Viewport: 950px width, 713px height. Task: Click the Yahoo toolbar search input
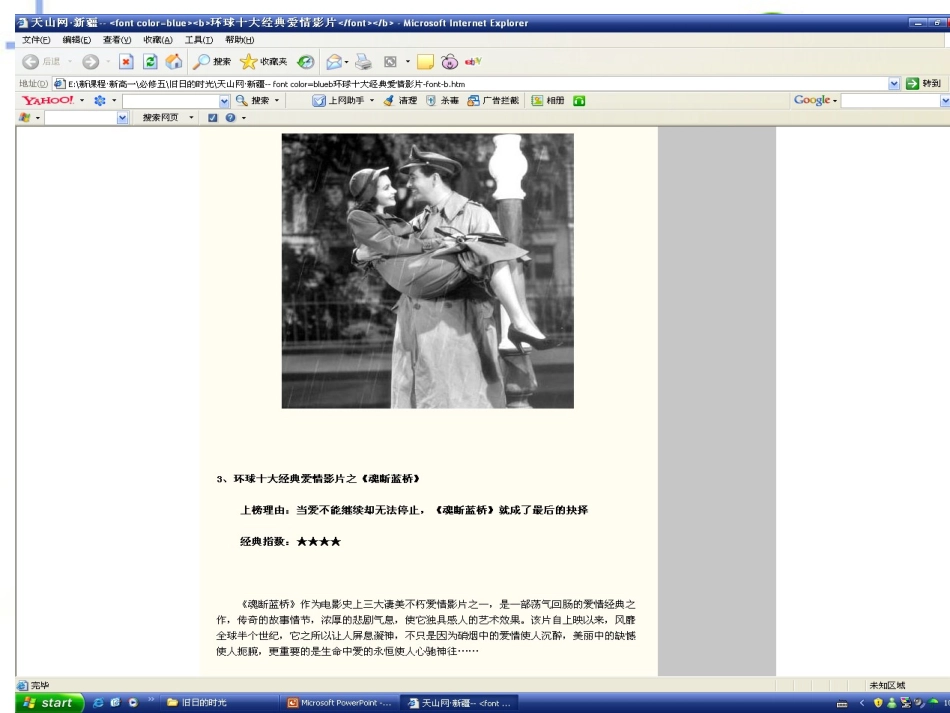coord(171,101)
